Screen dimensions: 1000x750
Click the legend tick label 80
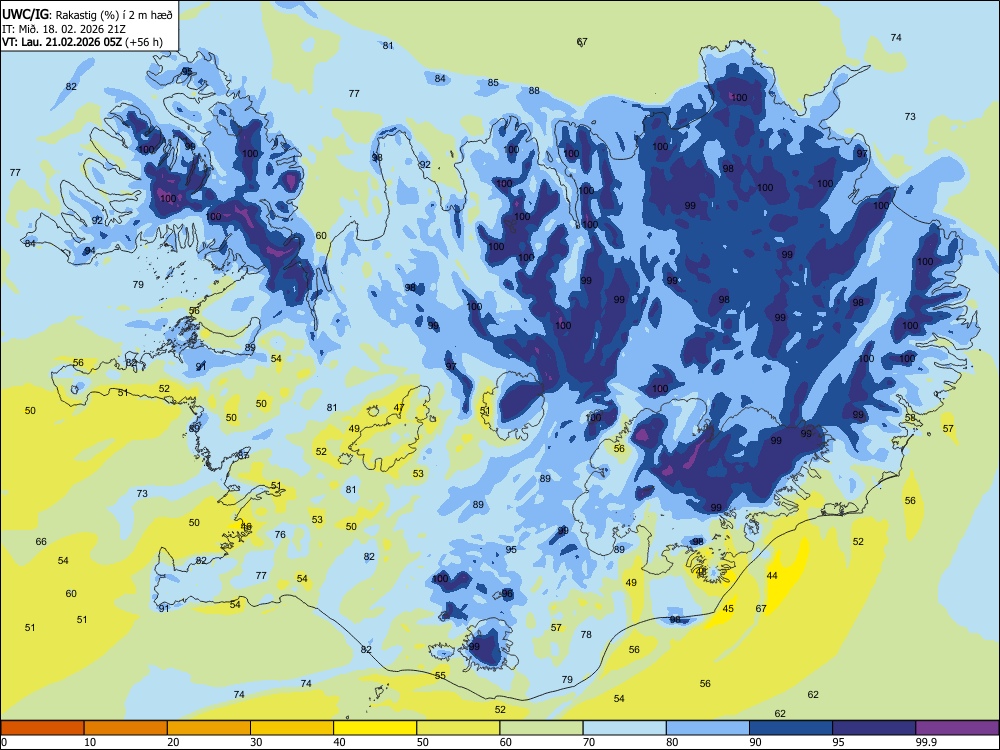tap(672, 742)
